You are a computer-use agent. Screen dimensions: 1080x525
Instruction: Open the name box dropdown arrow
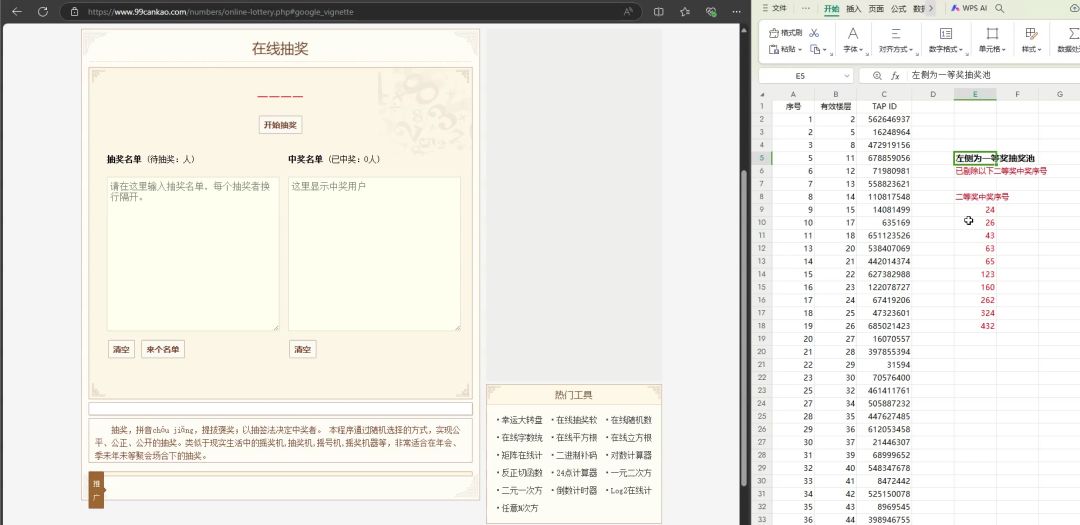(x=847, y=76)
